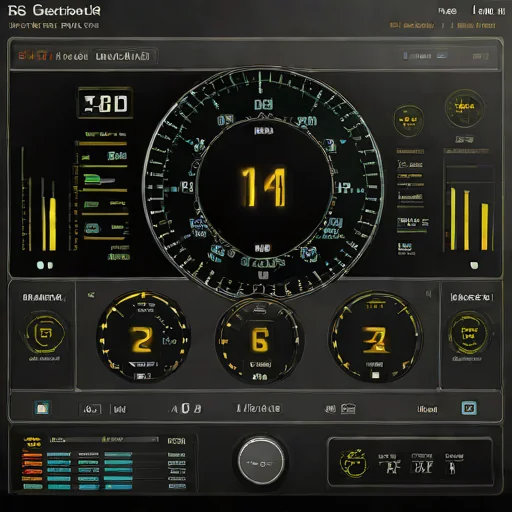
Task: Click the round gray knob button at bottom center
Action: [x=261, y=460]
